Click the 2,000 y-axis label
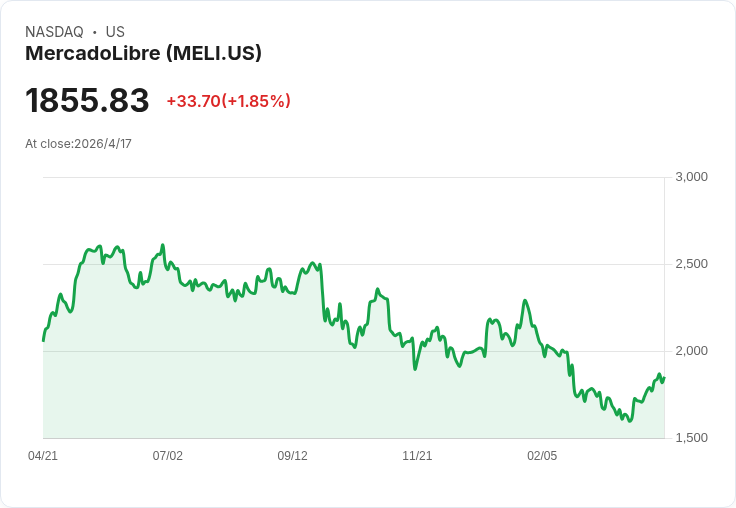736x508 pixels. click(x=691, y=351)
